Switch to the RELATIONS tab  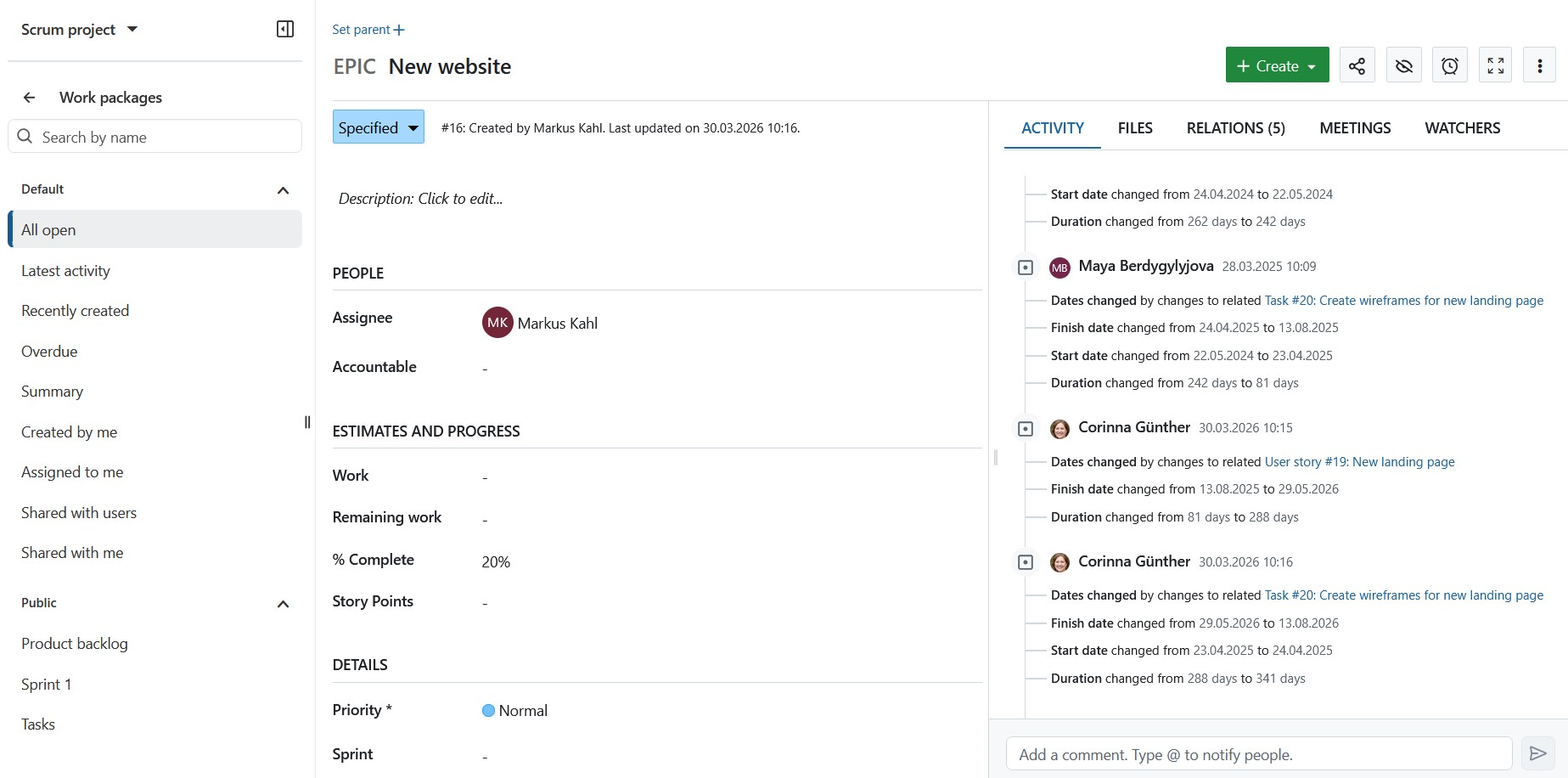tap(1235, 127)
